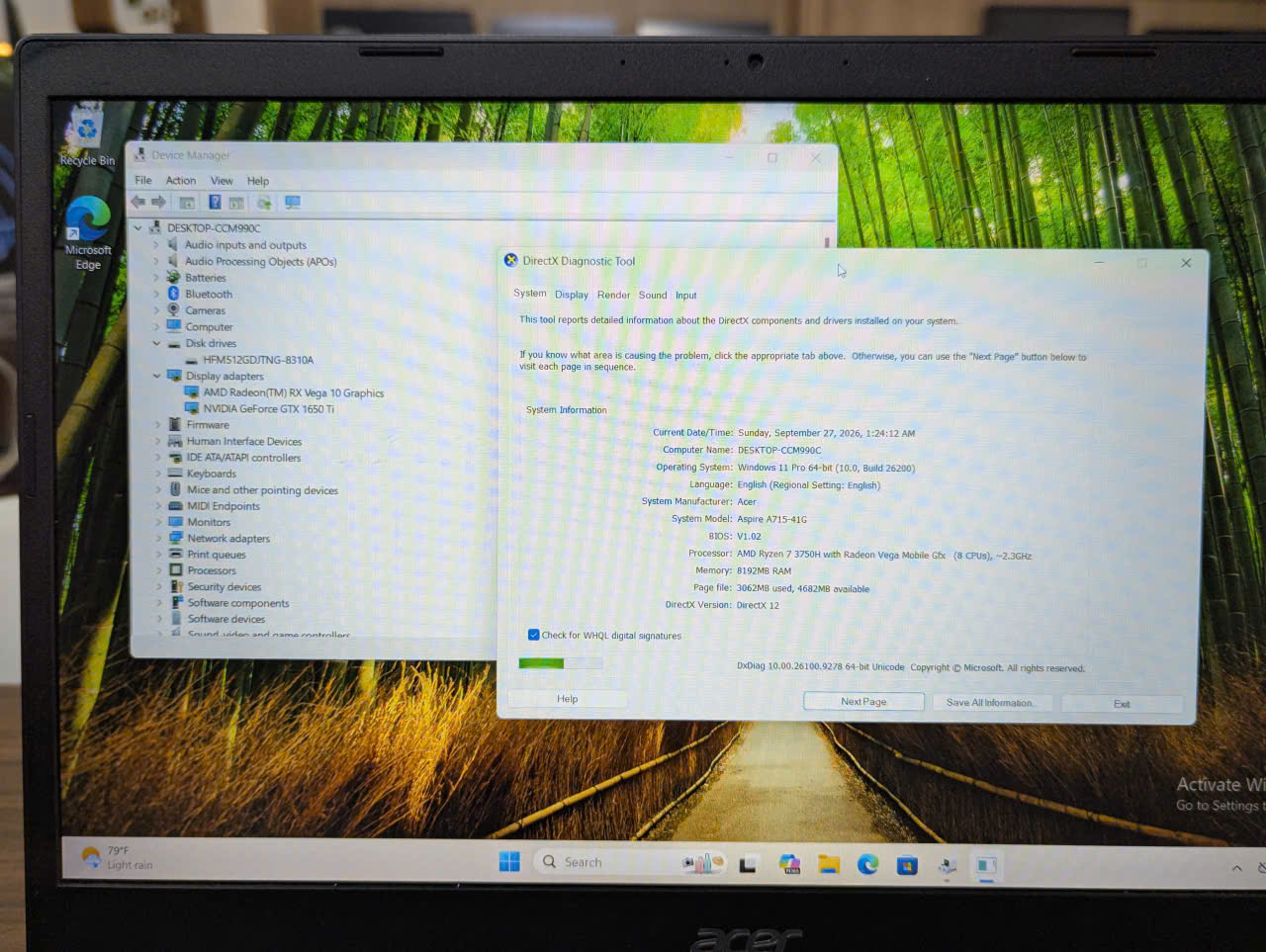
Task: Open File Explorer from the taskbar
Action: 828,865
